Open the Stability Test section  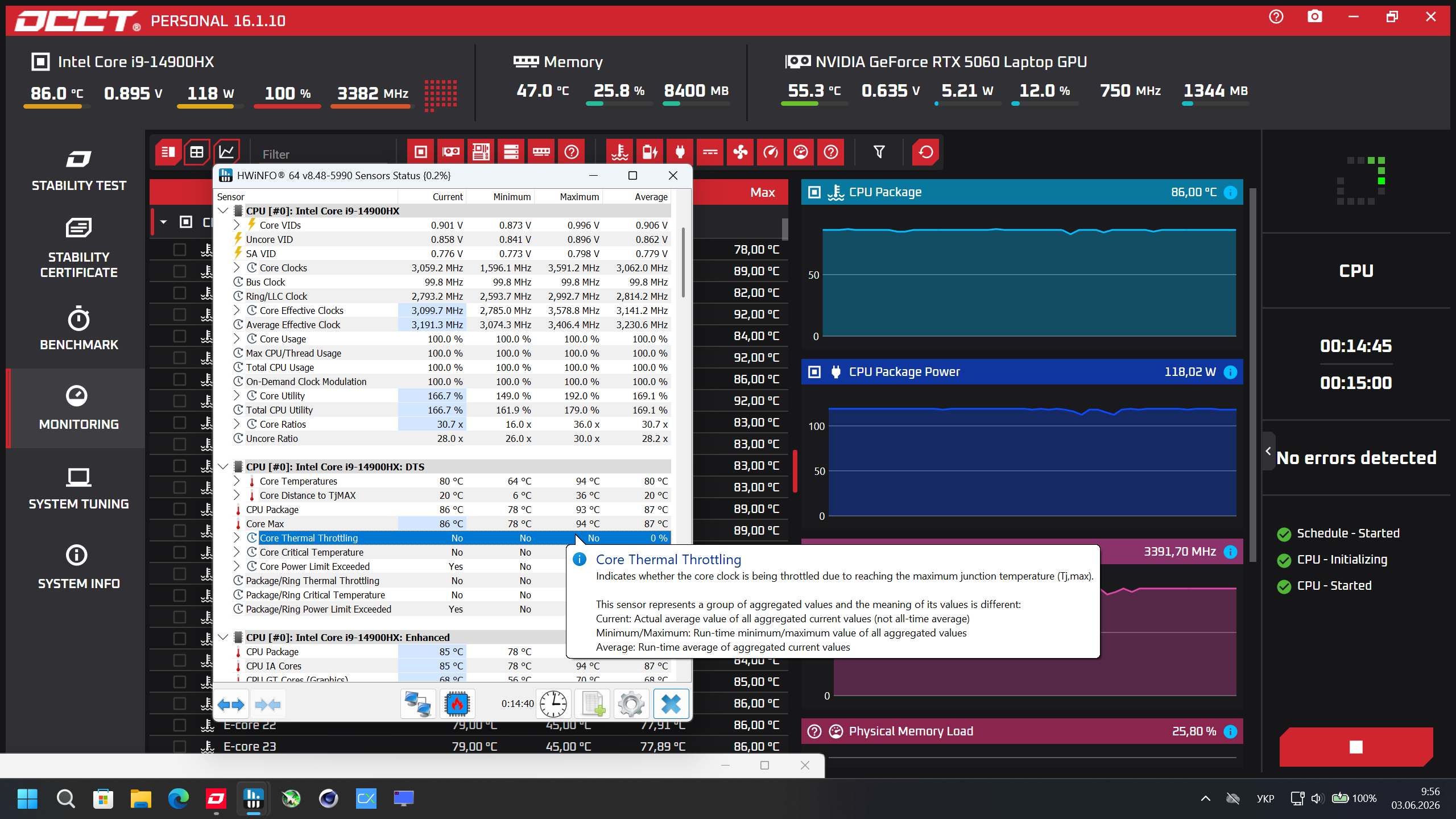click(x=78, y=169)
